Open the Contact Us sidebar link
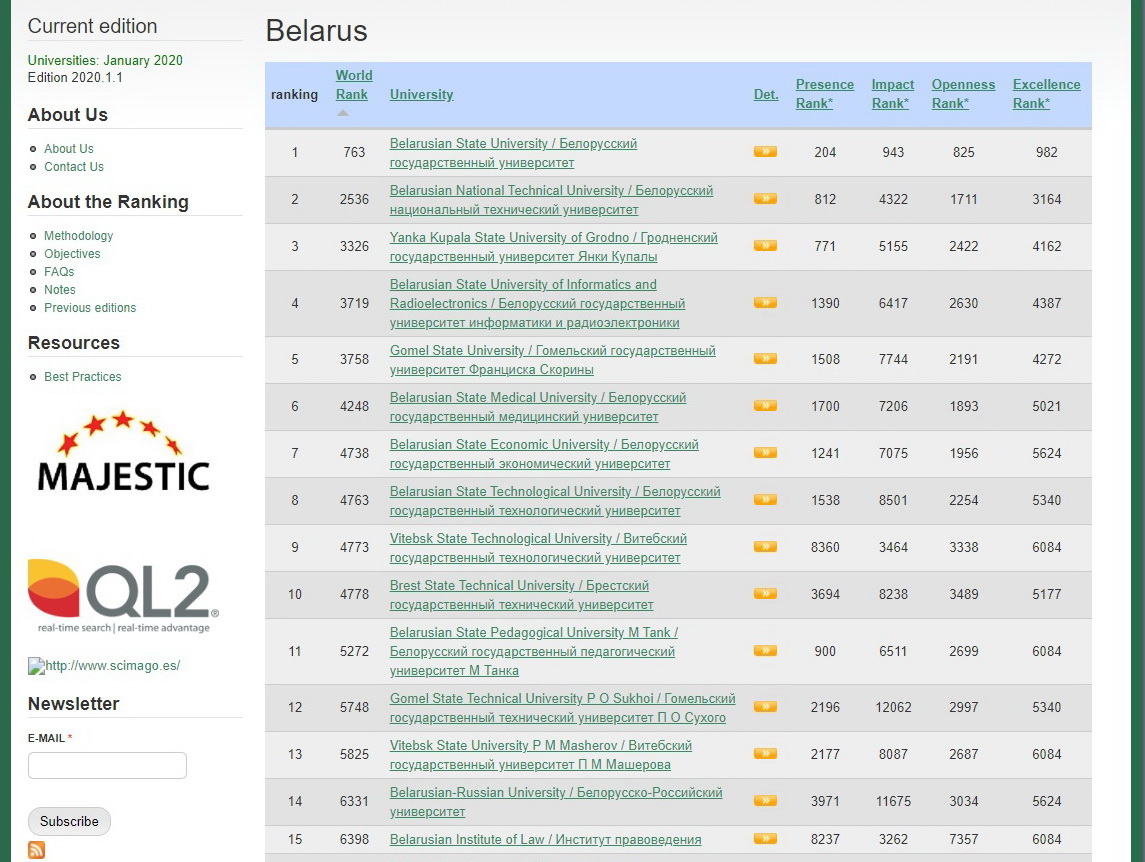 coord(74,167)
